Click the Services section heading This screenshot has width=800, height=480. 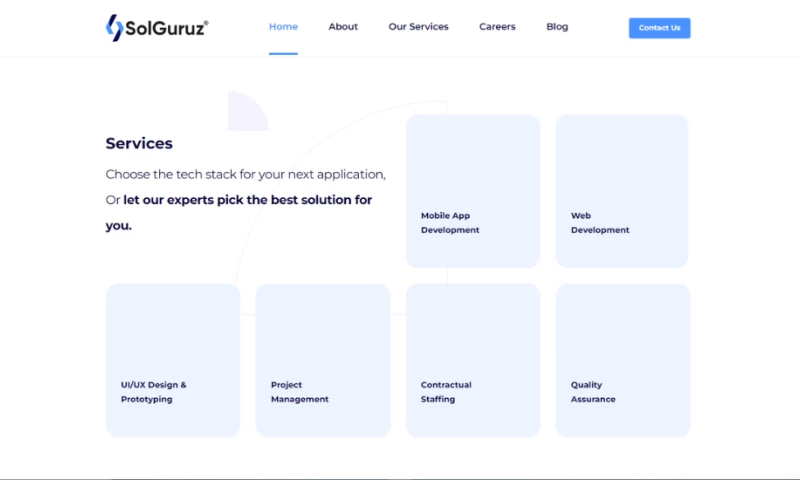coord(139,143)
